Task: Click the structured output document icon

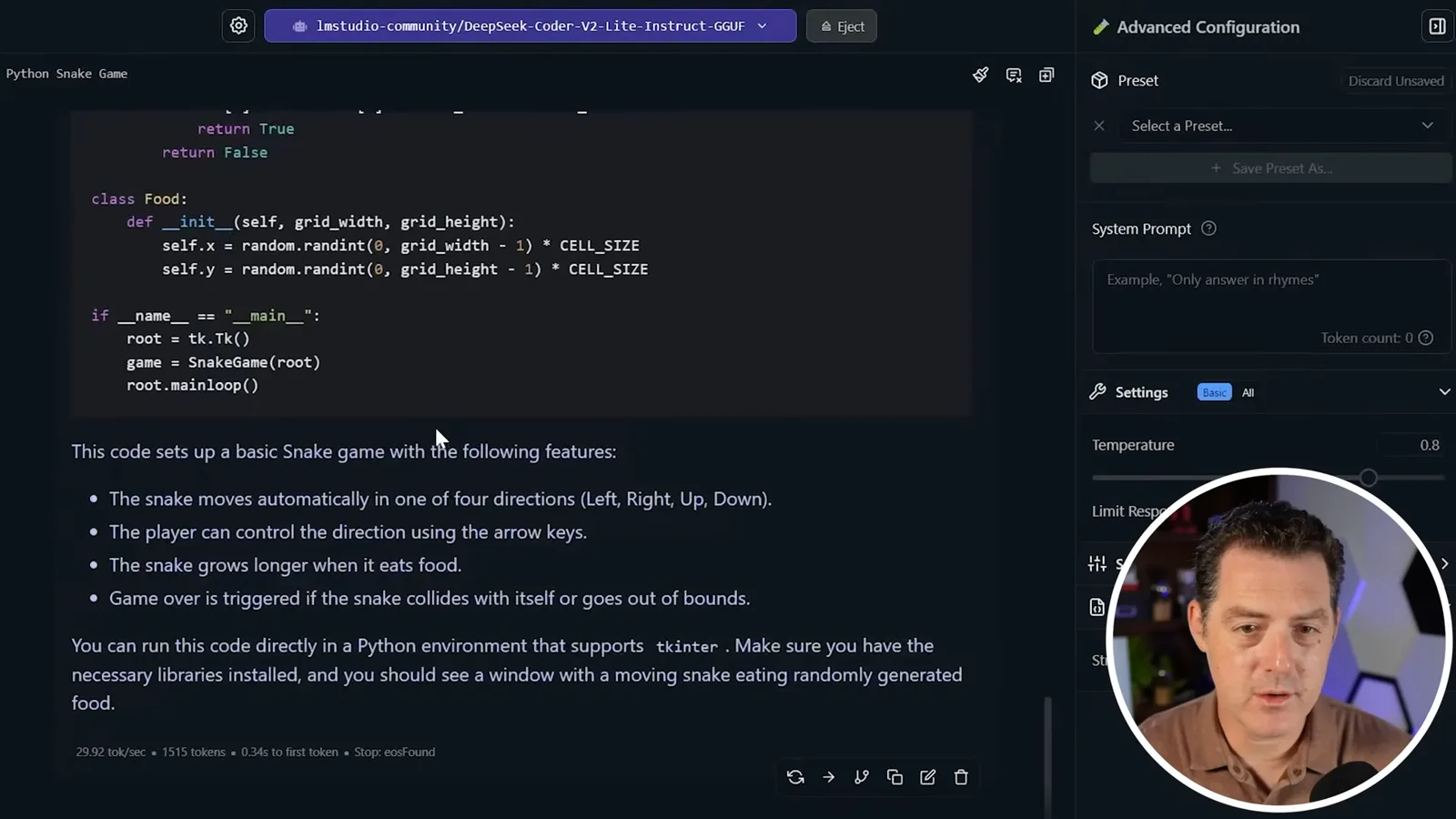Action: point(1097,607)
